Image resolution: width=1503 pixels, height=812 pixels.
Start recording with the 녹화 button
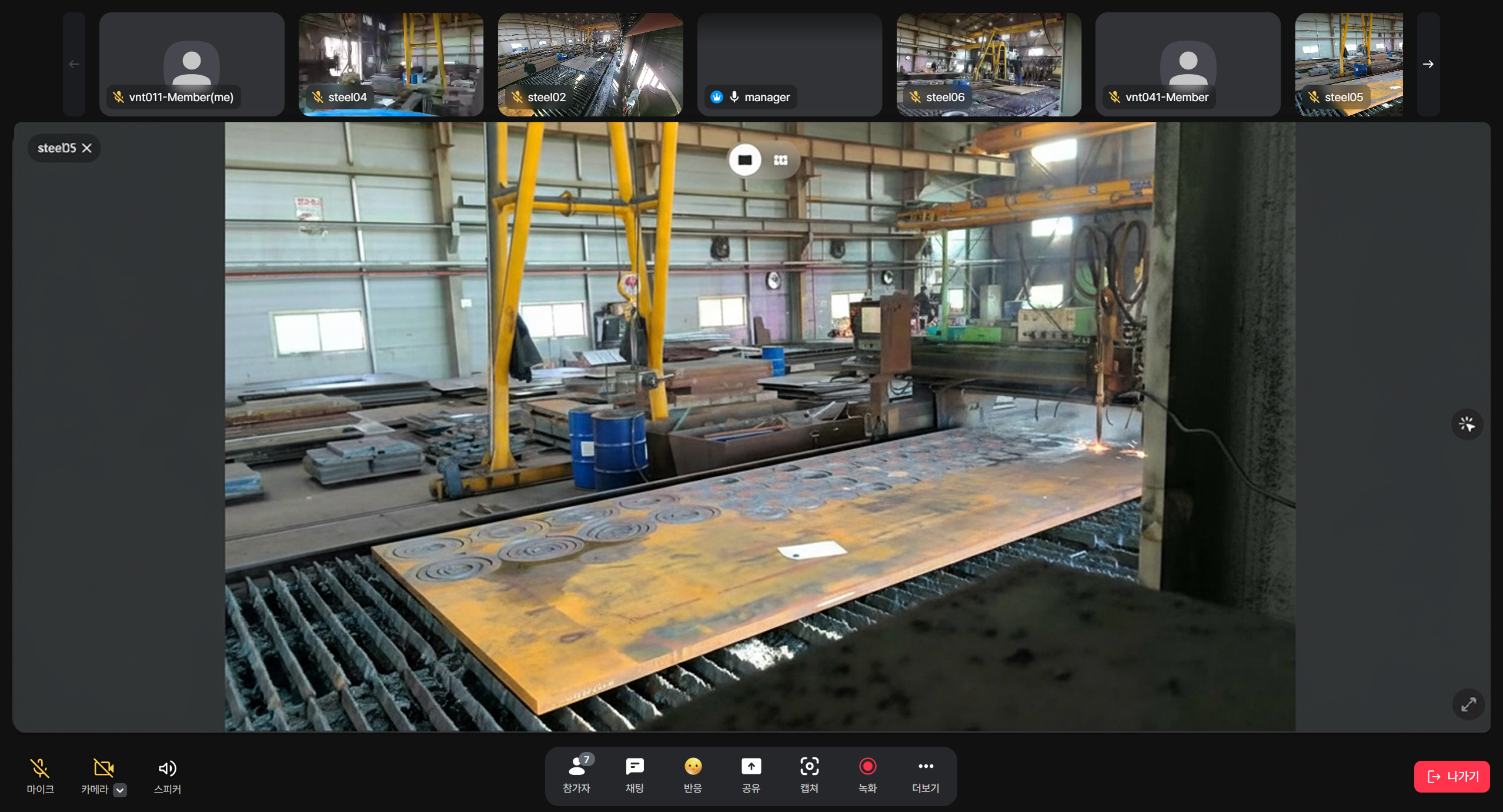[x=867, y=775]
